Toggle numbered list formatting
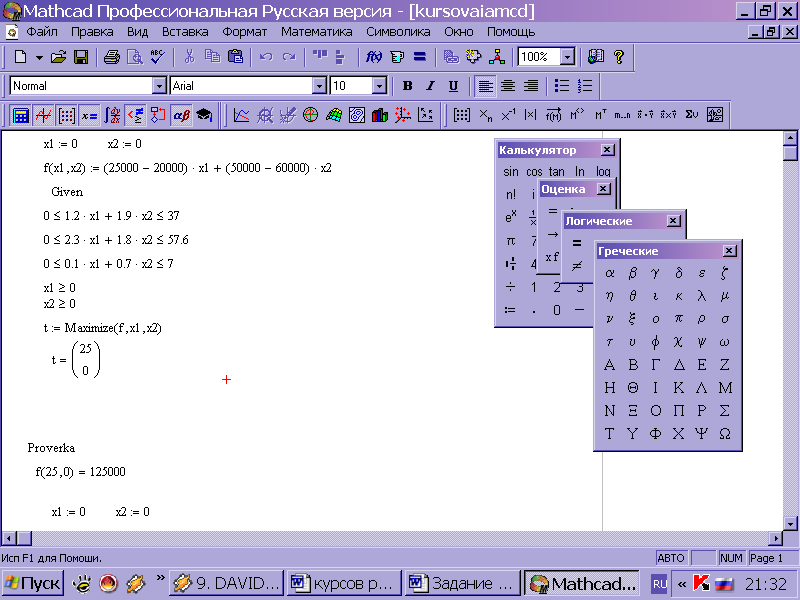Viewport: 800px width, 600px height. point(585,86)
